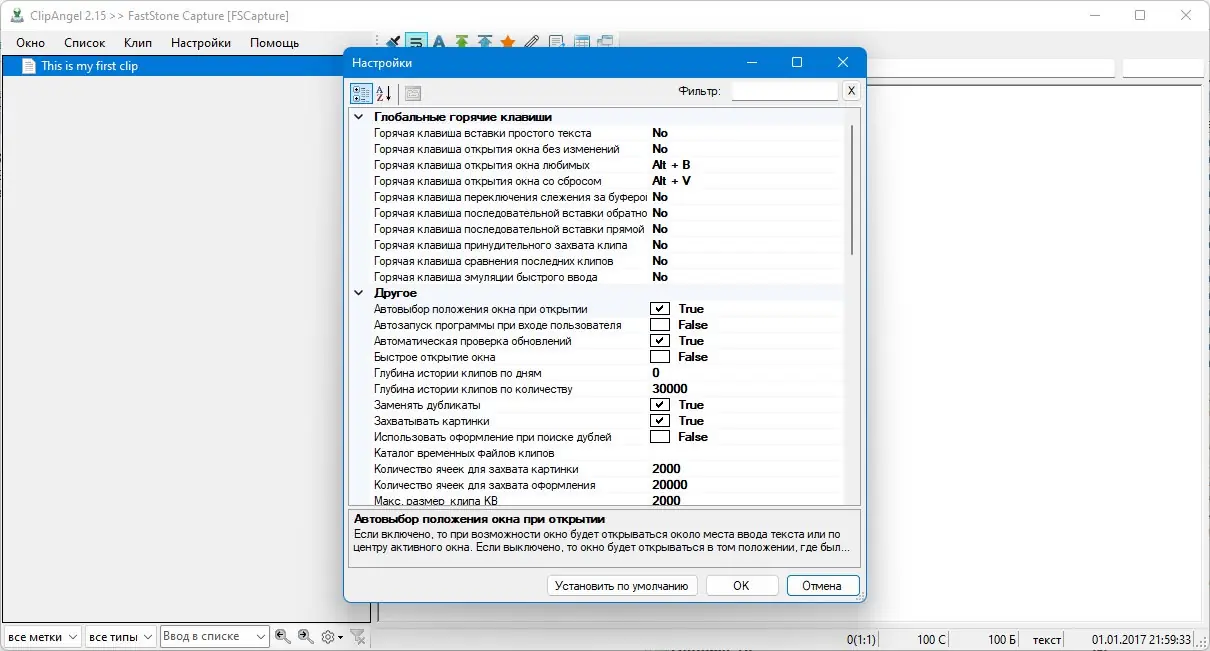Click the orange star favorite icon
This screenshot has height=651, width=1210.
click(508, 43)
